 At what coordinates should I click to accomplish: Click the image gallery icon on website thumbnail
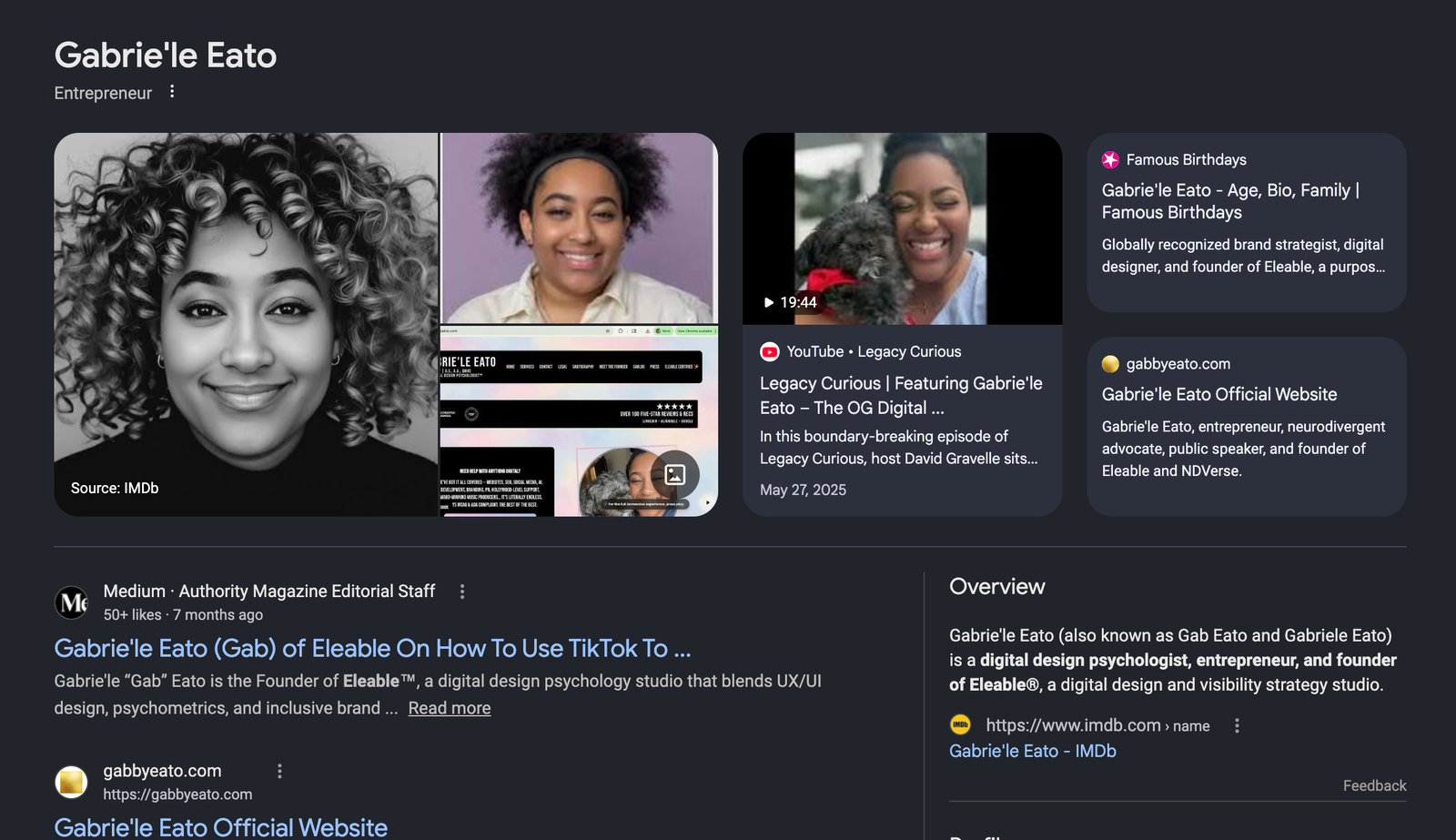(675, 474)
